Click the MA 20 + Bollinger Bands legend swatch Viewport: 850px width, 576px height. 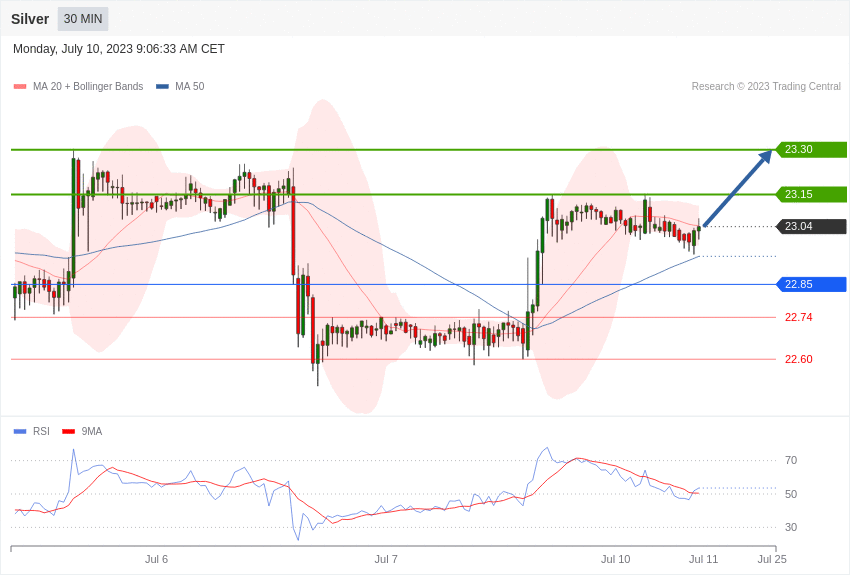20,87
